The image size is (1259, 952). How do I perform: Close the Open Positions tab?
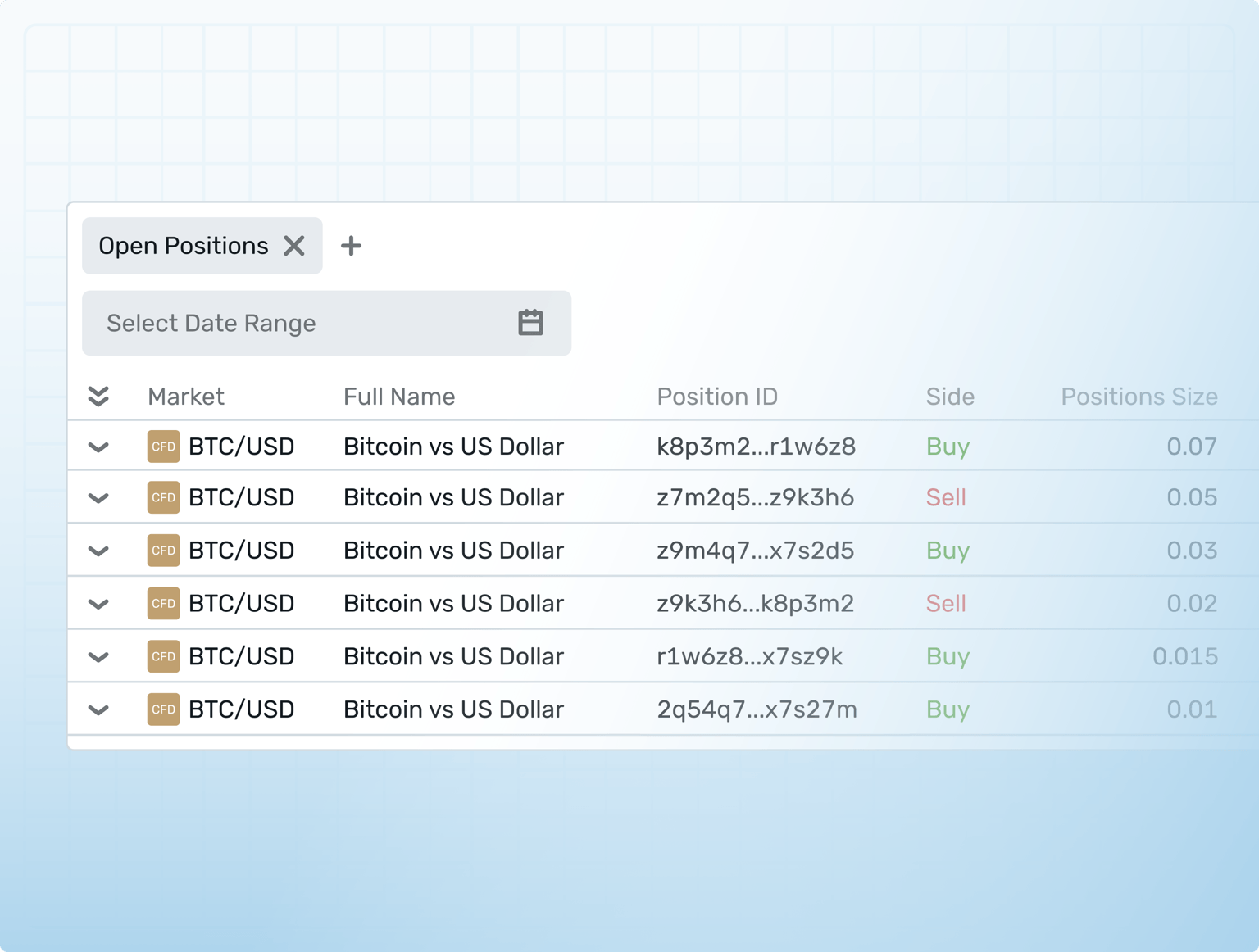click(294, 246)
